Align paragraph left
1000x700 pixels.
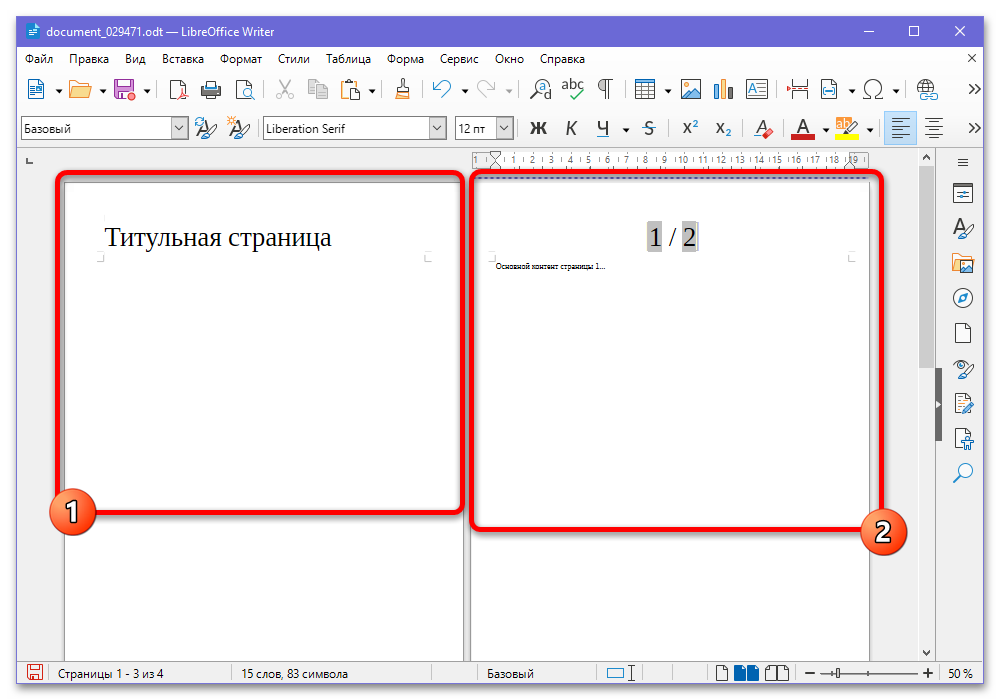tap(901, 128)
